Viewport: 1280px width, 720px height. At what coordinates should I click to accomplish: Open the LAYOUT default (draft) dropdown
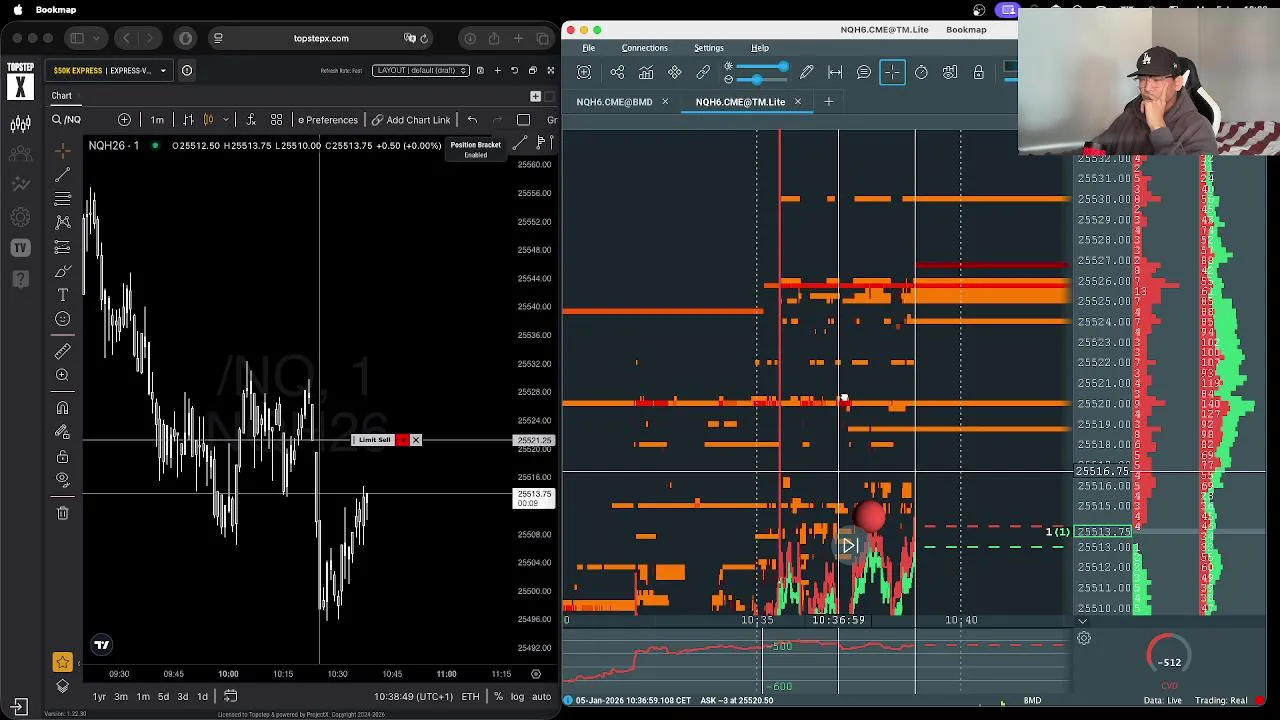[x=421, y=70]
